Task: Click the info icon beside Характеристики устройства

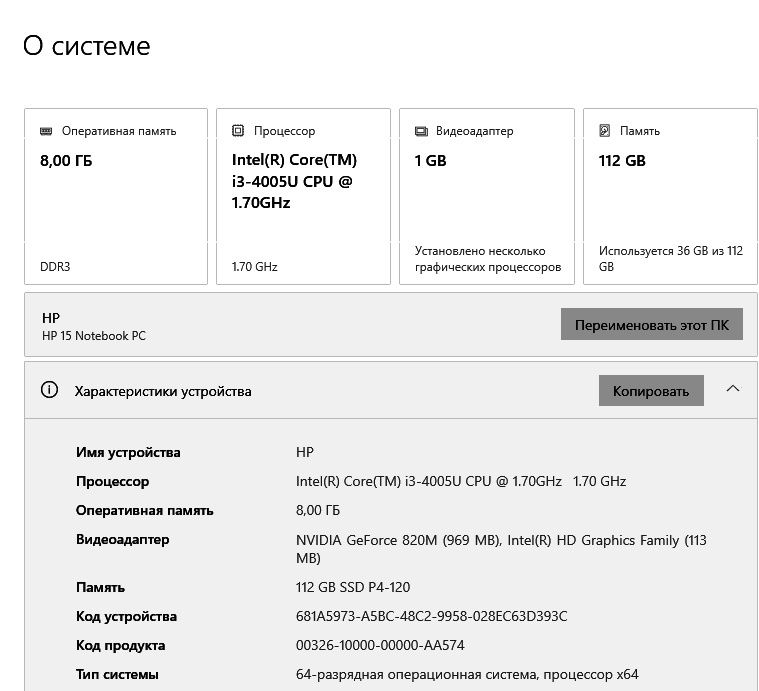Action: coord(49,390)
